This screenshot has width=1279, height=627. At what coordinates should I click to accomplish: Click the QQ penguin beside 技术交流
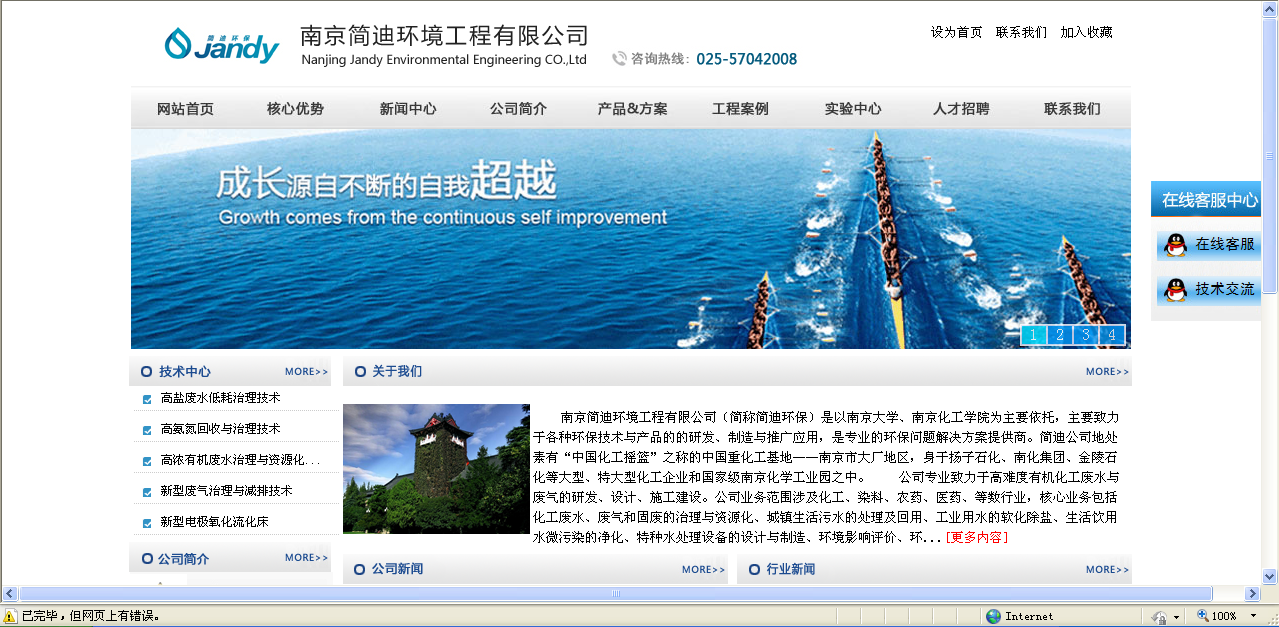tap(1175, 290)
